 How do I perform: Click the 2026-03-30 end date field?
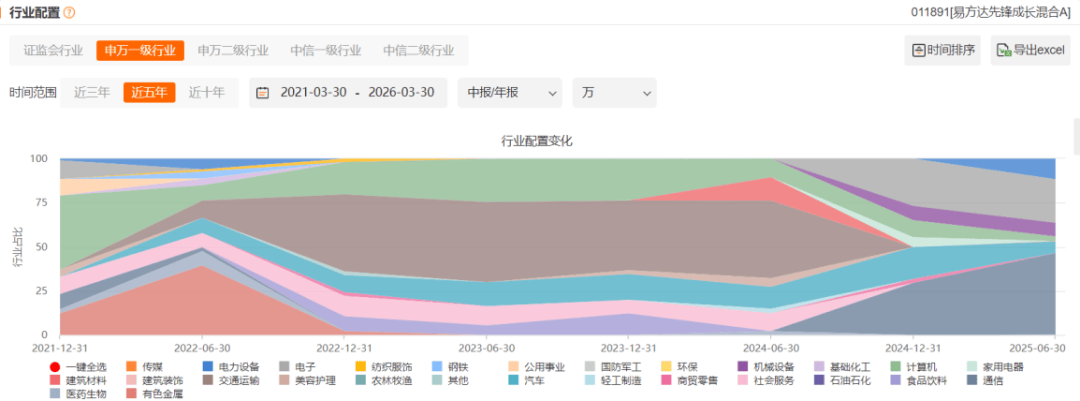point(401,93)
